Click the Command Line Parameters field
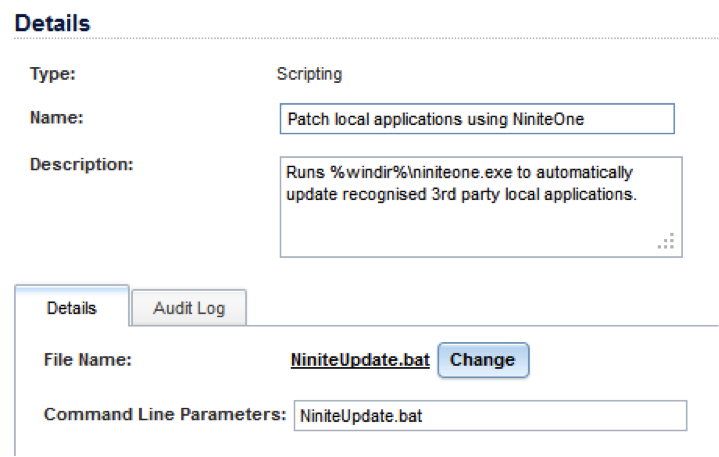The image size is (719, 457). [x=489, y=415]
